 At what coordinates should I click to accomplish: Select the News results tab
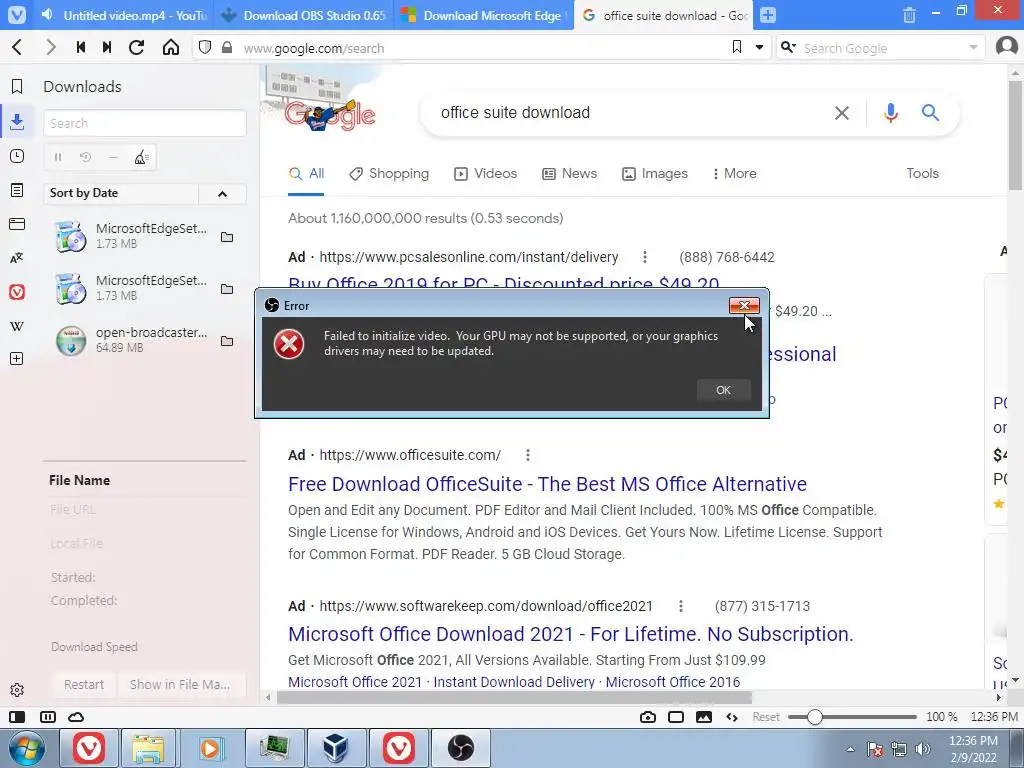tap(569, 174)
